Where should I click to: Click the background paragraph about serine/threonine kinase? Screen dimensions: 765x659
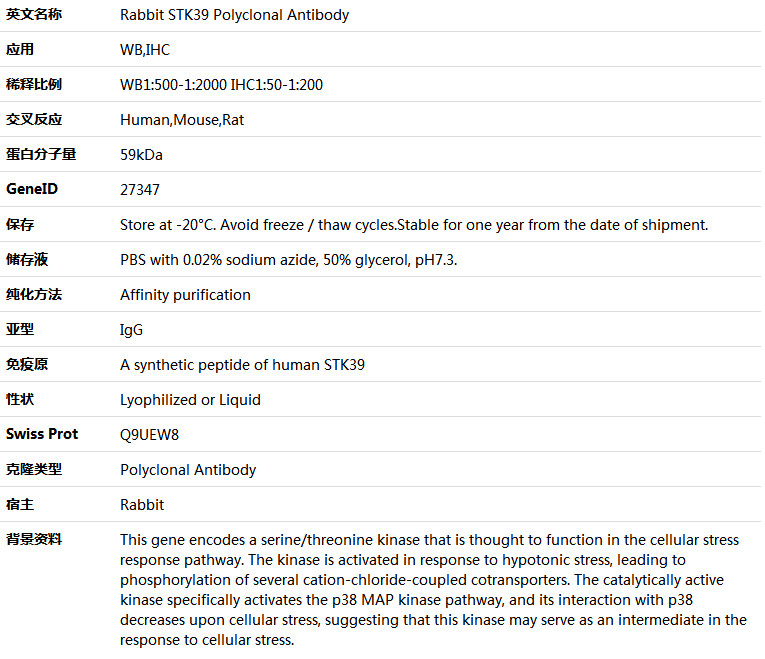[x=433, y=590]
